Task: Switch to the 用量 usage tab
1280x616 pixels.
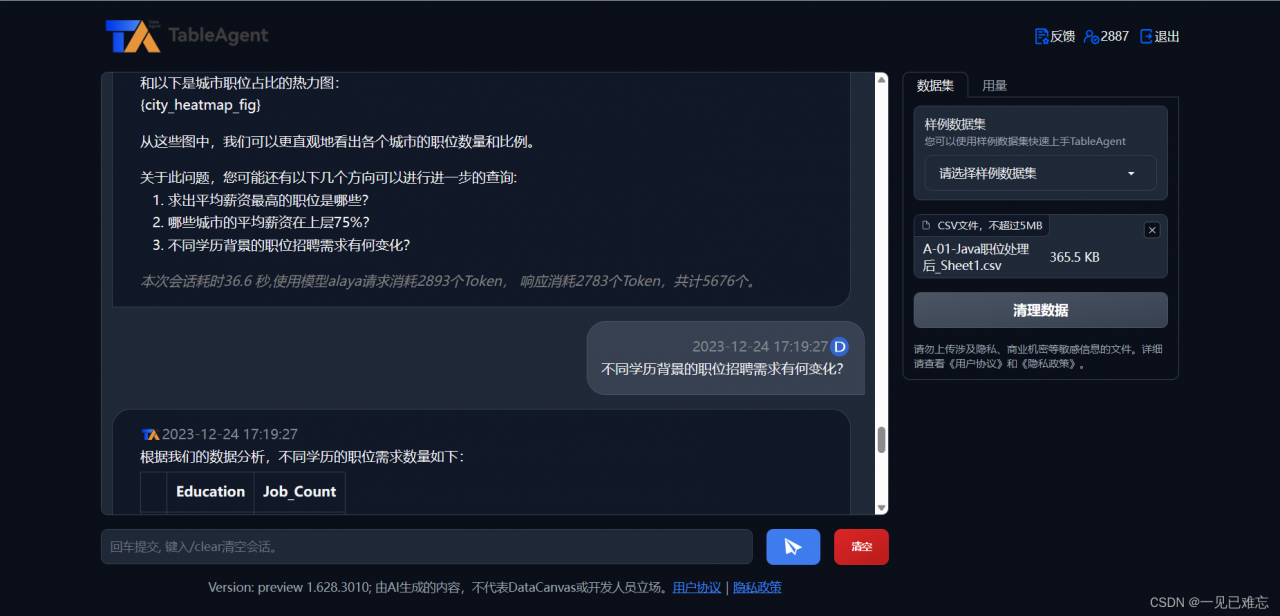Action: [x=995, y=85]
